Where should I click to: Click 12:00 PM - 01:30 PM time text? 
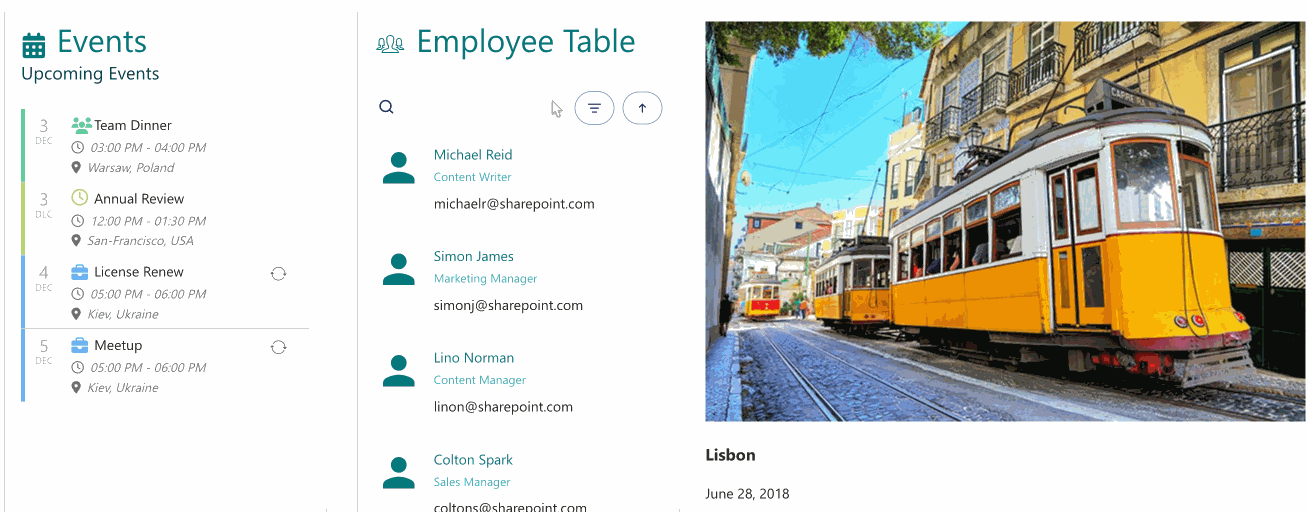click(148, 221)
